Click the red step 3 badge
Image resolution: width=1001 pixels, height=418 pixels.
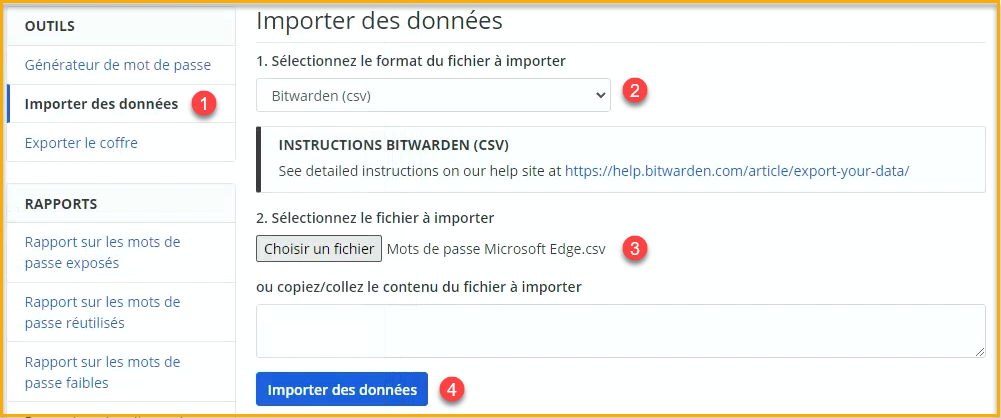click(x=634, y=249)
